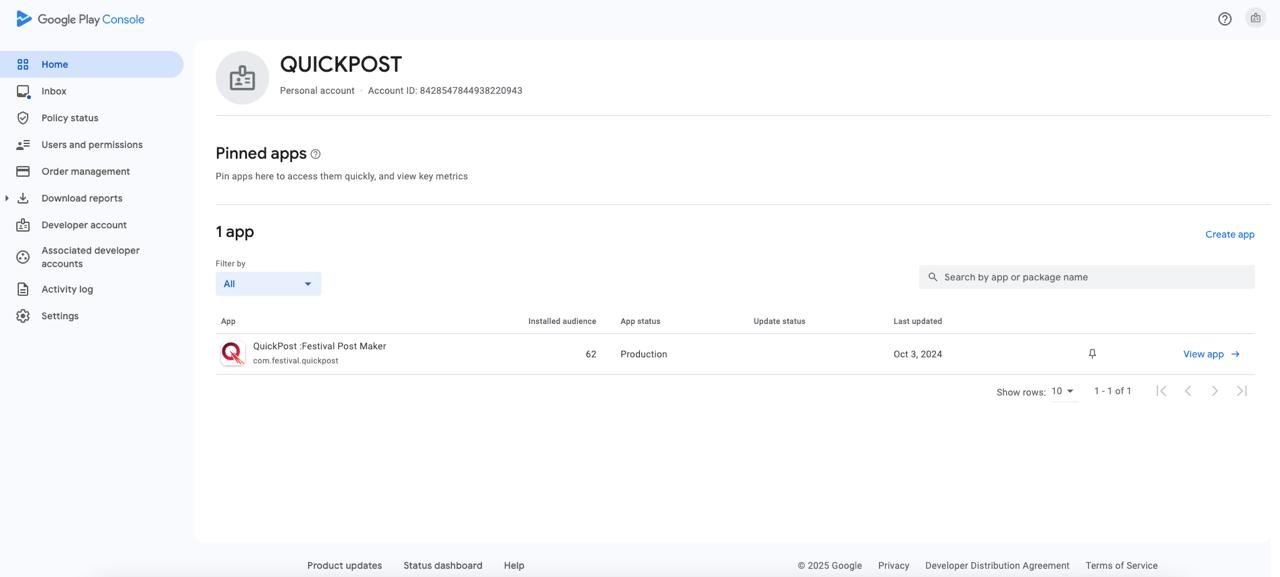The height and width of the screenshot is (577, 1280).
Task: Click the Create app button
Action: click(x=1230, y=234)
